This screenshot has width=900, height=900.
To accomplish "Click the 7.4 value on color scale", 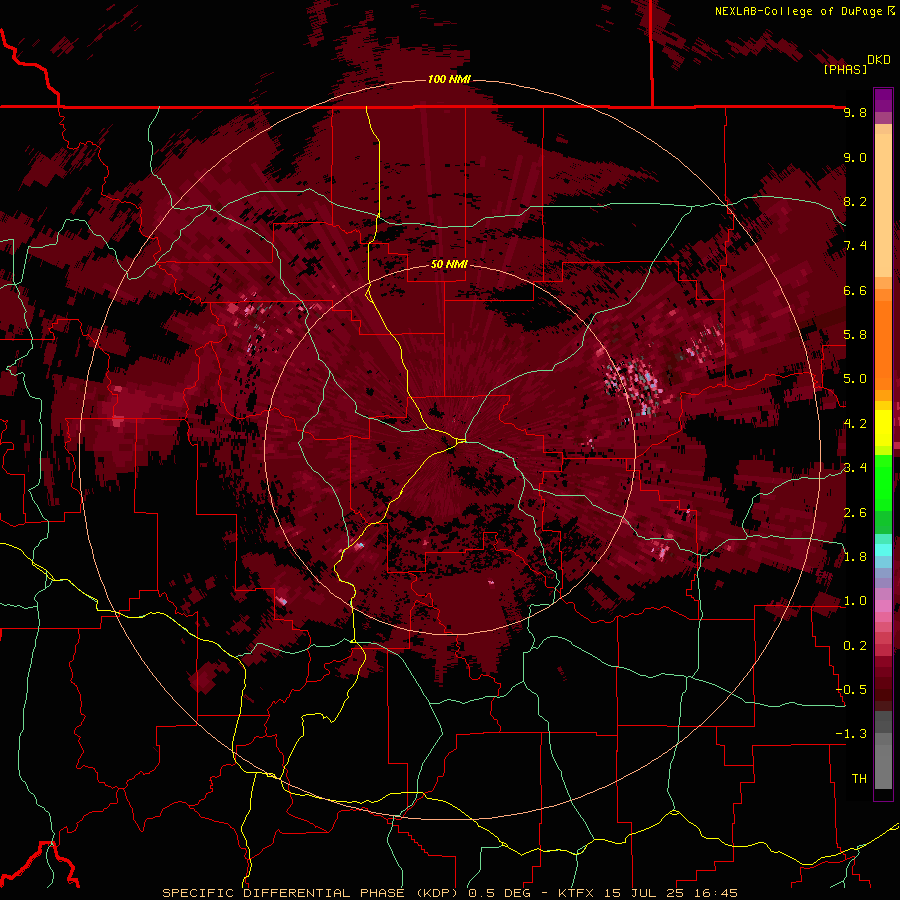I will pyautogui.click(x=855, y=246).
